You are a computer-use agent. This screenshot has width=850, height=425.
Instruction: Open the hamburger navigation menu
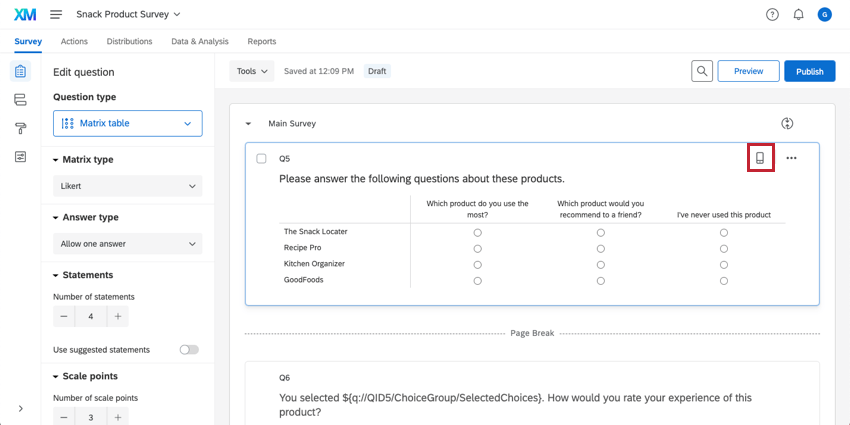click(56, 15)
